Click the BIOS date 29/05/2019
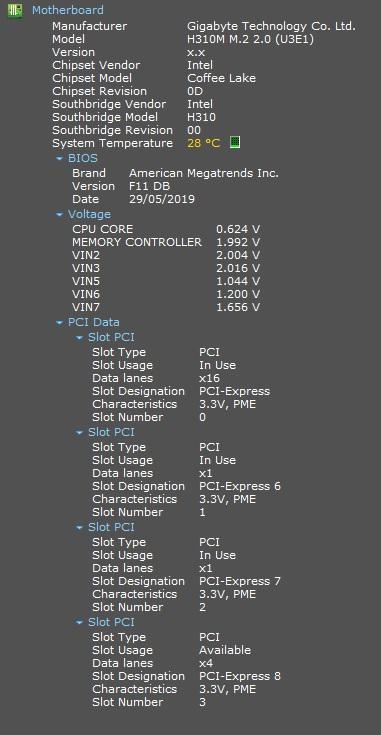This screenshot has height=735, width=381. pos(162,199)
